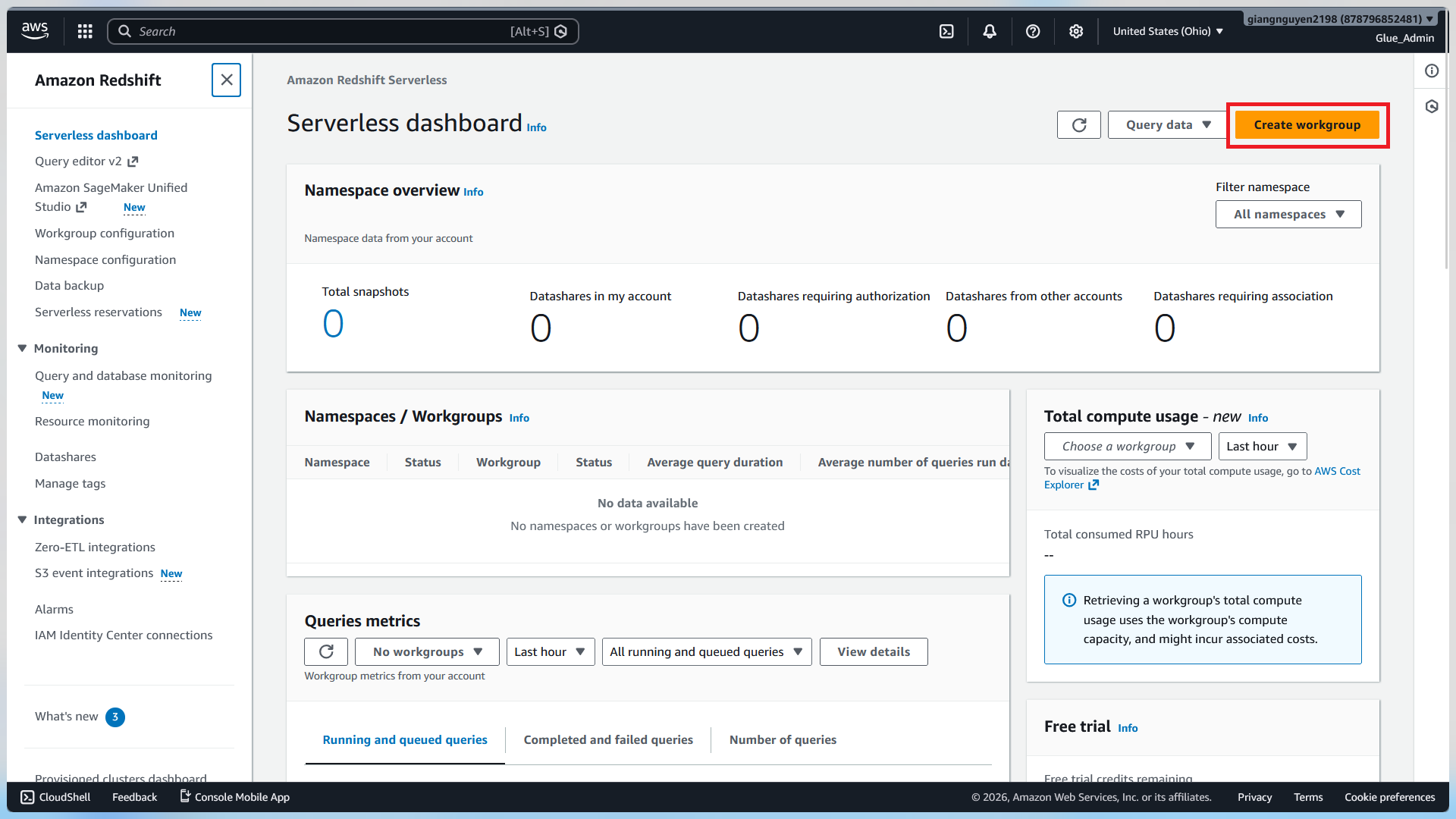Launch CloudShell from top bar icon
1456x819 pixels.
click(x=946, y=31)
